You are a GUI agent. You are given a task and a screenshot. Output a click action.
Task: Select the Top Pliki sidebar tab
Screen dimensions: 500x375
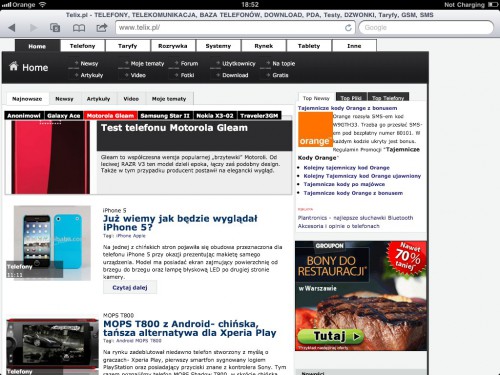(351, 97)
